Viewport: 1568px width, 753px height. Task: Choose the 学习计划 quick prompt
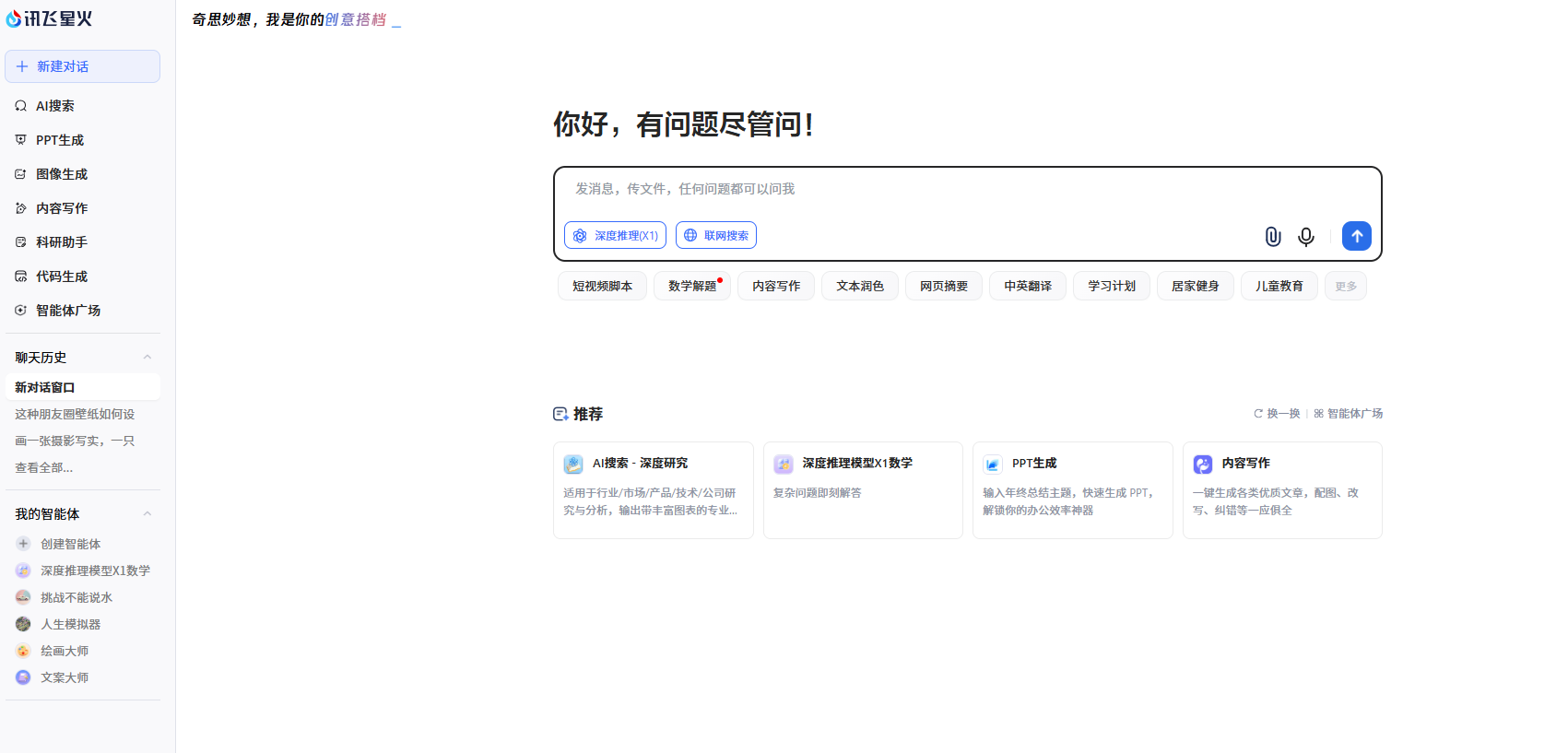1112,286
